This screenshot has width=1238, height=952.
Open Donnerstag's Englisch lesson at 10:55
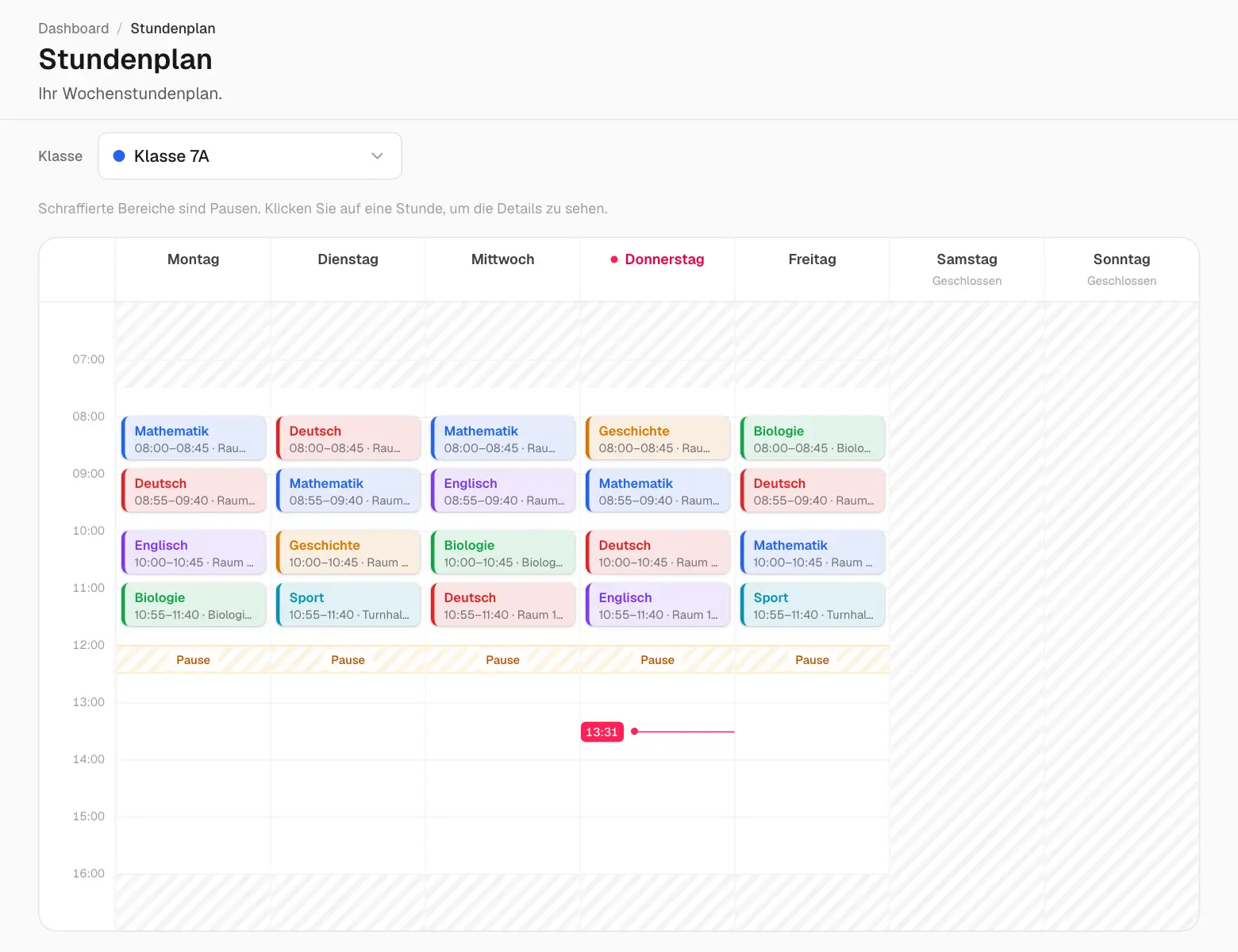tap(658, 605)
